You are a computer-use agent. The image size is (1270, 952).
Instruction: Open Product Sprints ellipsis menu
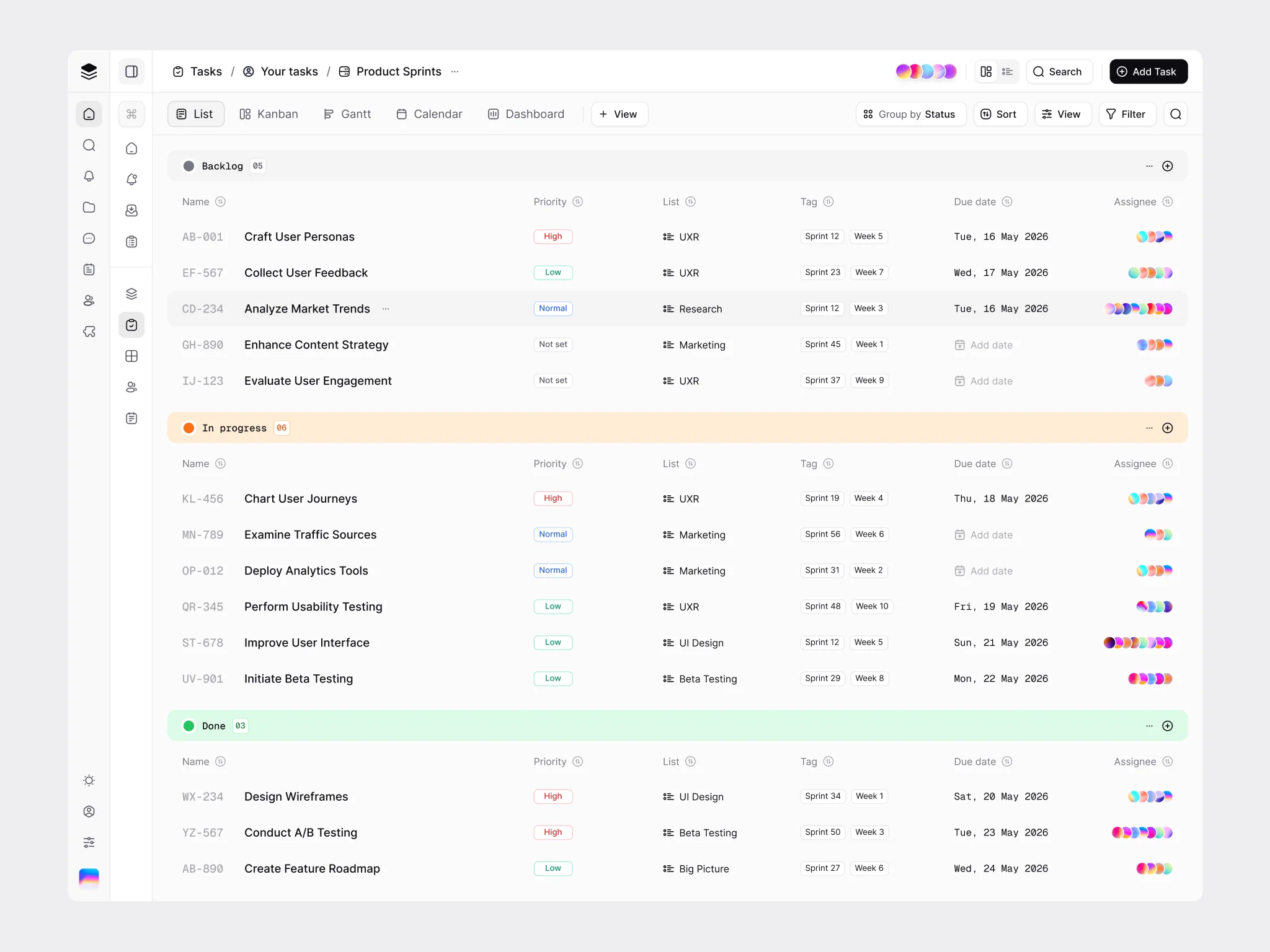(455, 71)
